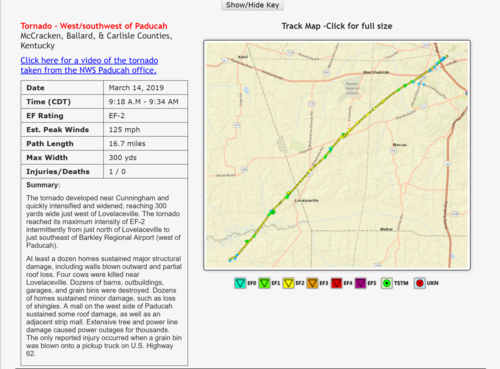Click the 16.7 miles path length cell

[x=146, y=144]
